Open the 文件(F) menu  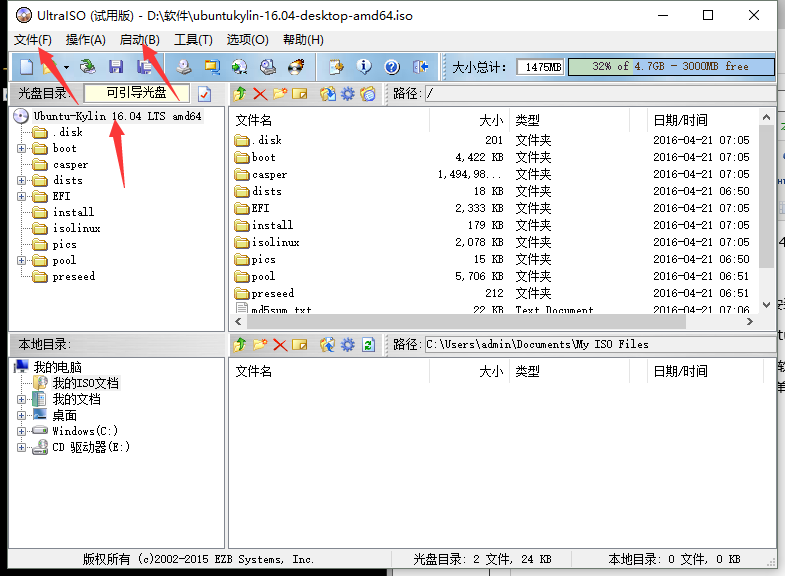(x=33, y=40)
